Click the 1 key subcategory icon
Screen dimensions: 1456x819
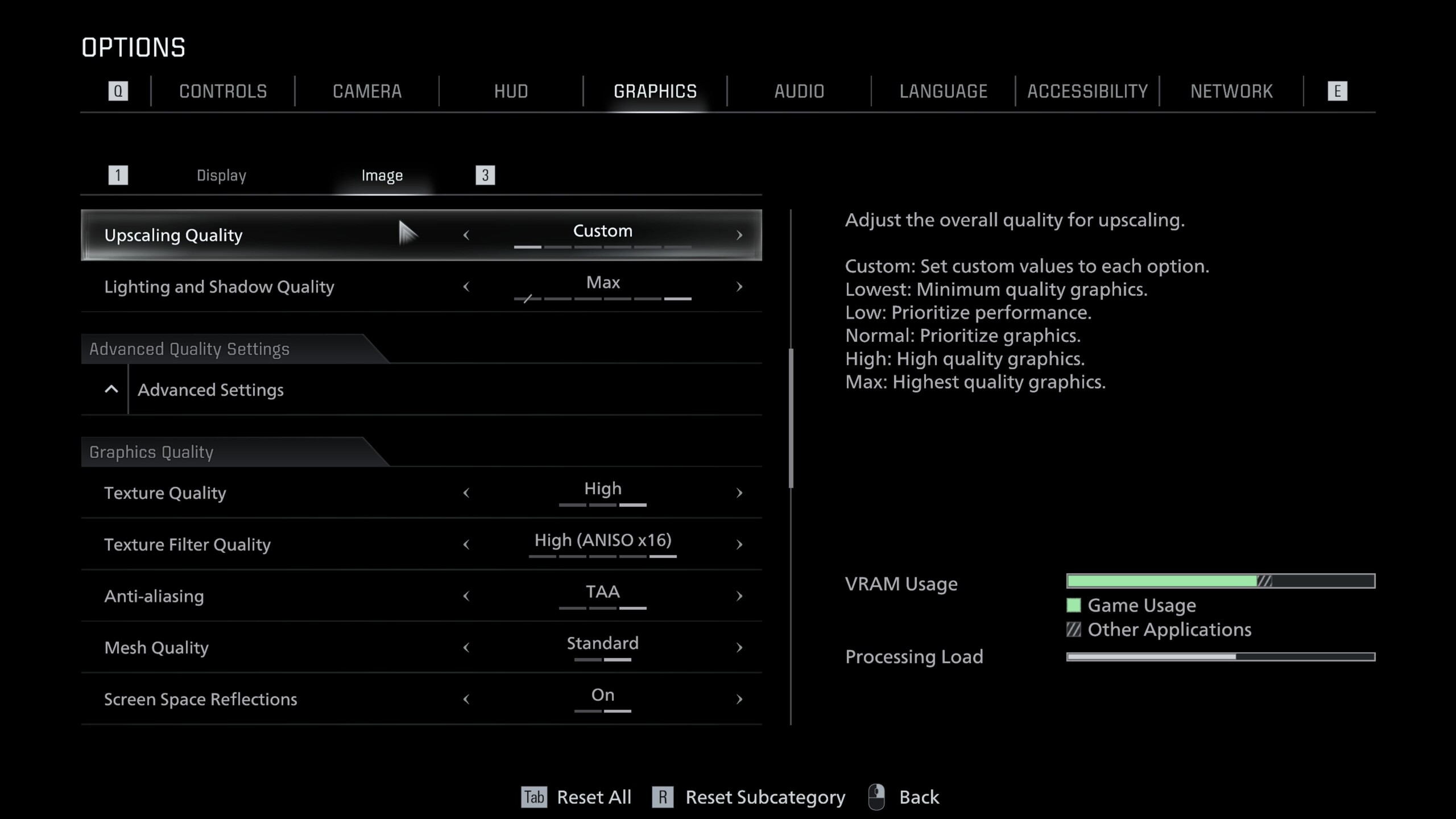pyautogui.click(x=118, y=175)
